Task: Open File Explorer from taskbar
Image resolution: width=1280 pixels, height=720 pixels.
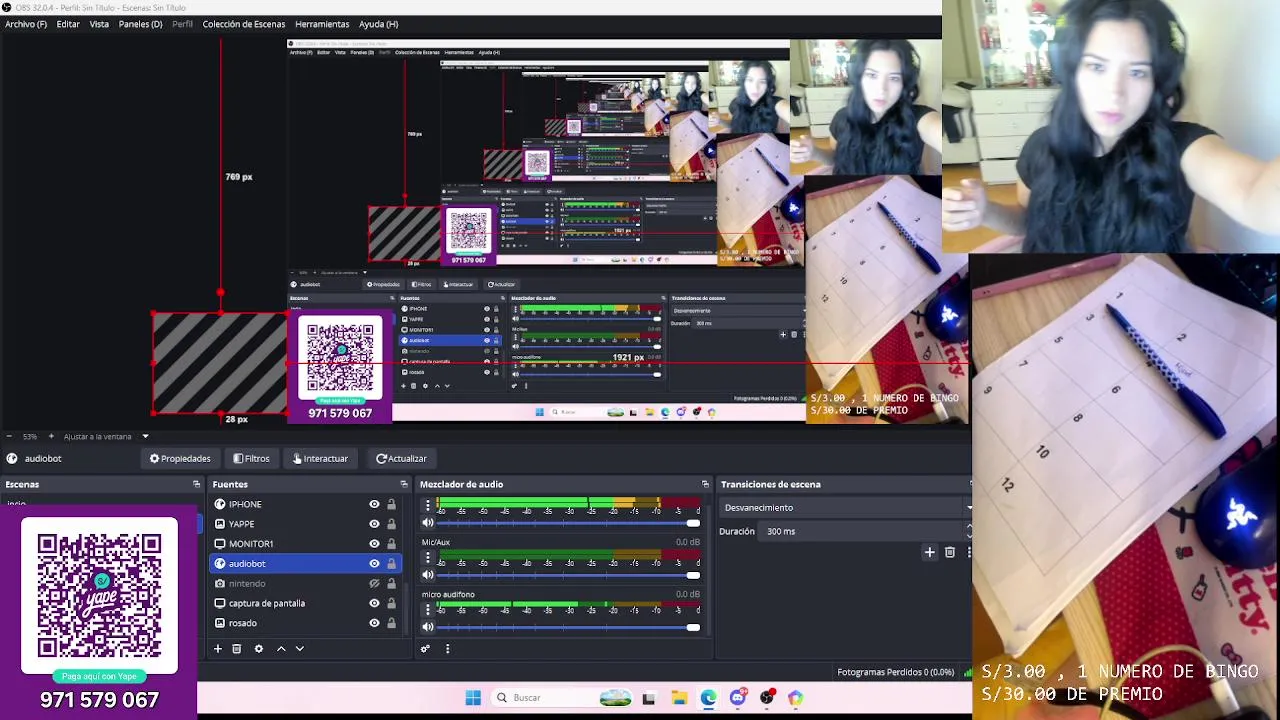Action: 679,698
